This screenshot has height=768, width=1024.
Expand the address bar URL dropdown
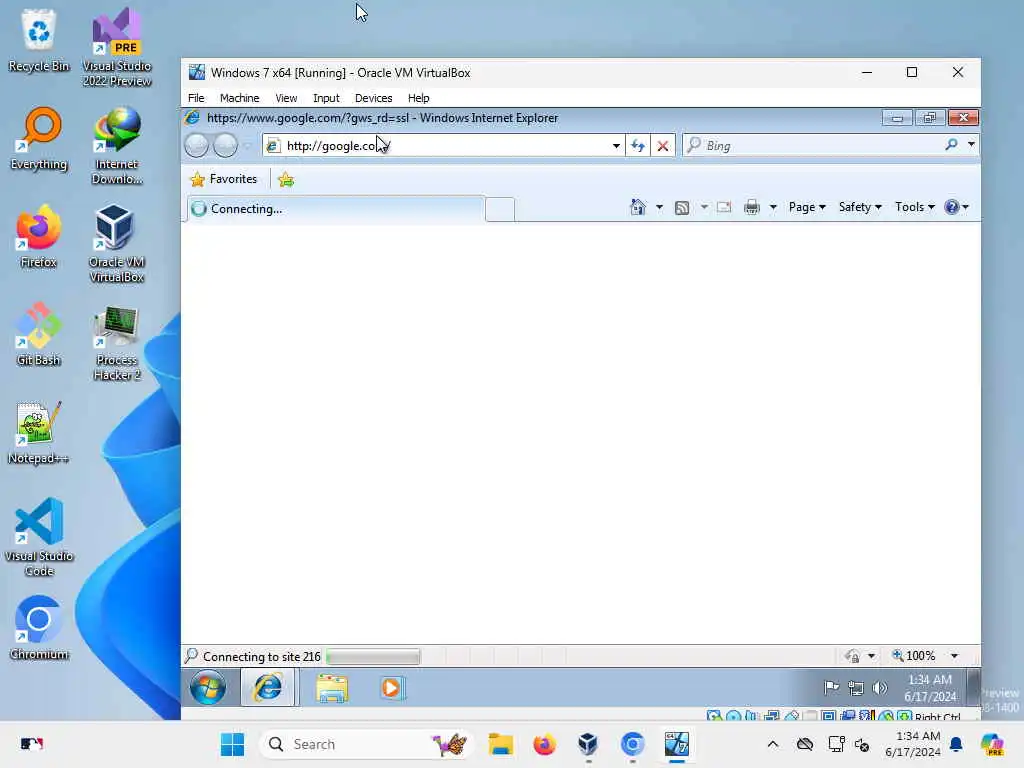point(616,146)
